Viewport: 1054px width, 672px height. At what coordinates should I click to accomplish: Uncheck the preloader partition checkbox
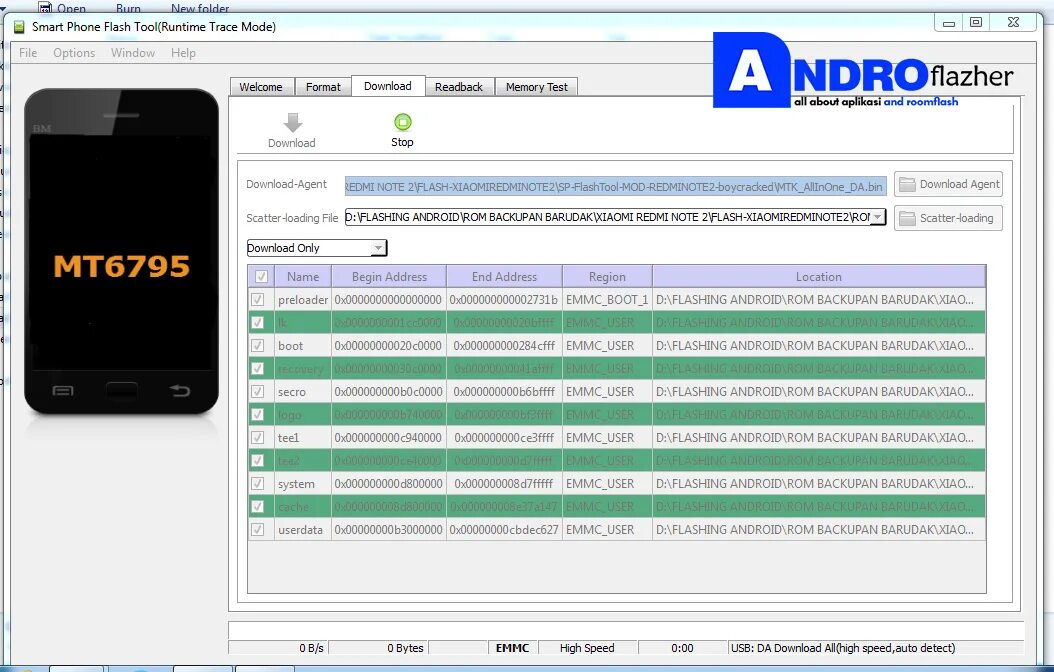(x=257, y=300)
